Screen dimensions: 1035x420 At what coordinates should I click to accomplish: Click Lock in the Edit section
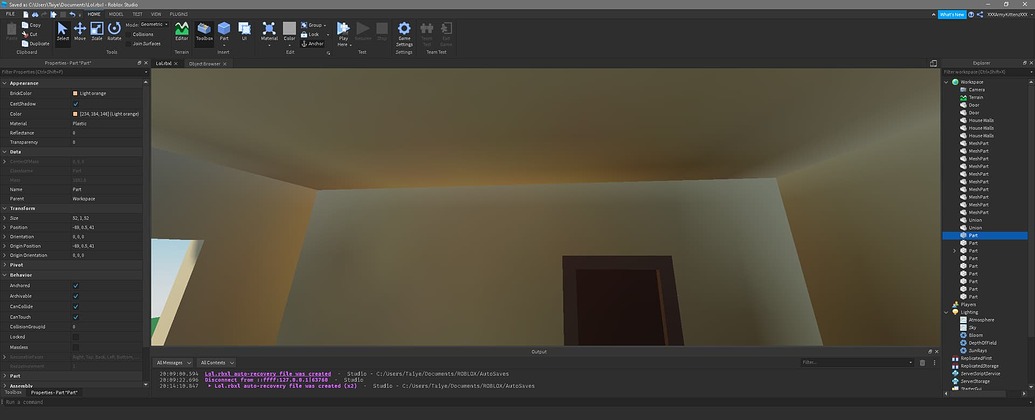point(314,34)
